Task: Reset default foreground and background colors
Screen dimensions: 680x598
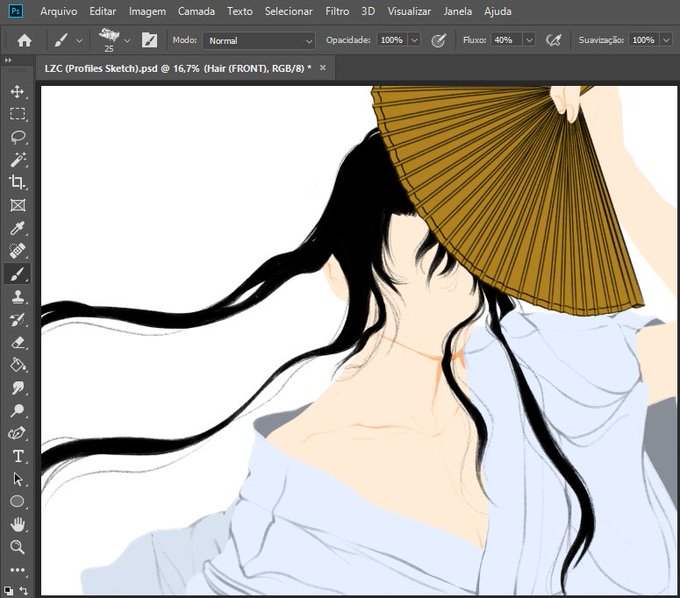Action: (8, 591)
